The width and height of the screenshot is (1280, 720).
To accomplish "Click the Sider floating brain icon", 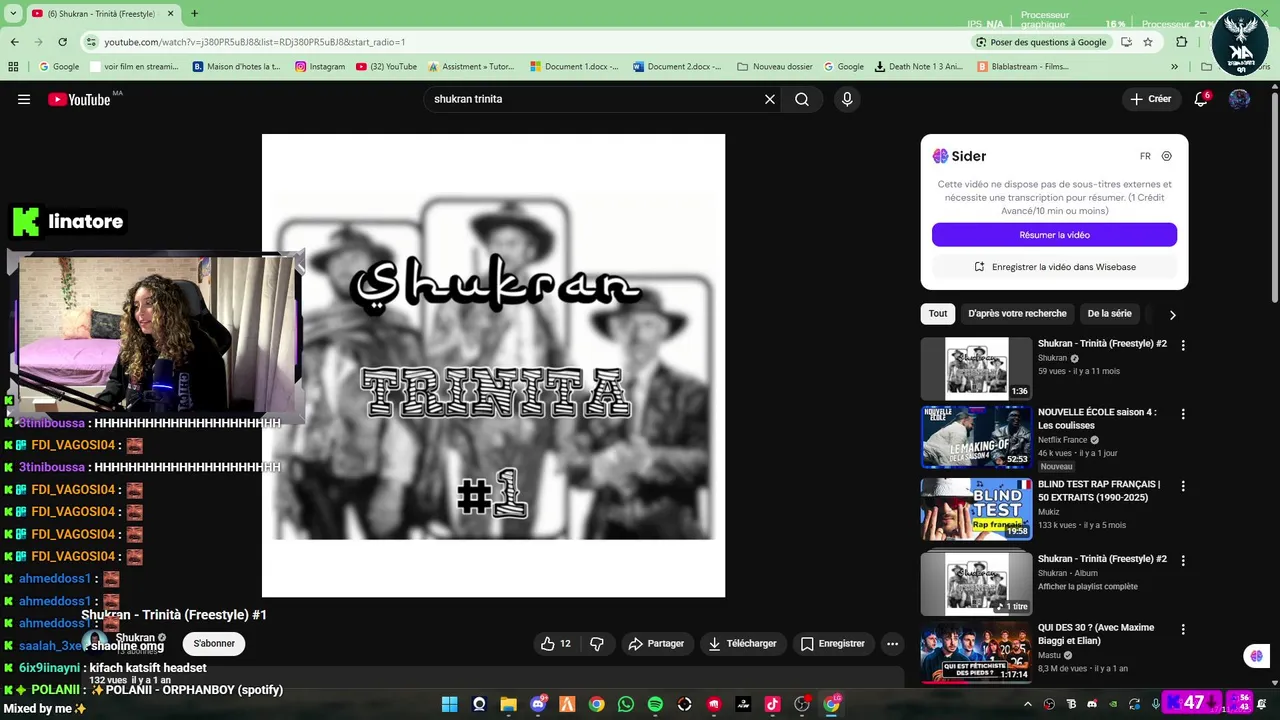I will point(1256,656).
